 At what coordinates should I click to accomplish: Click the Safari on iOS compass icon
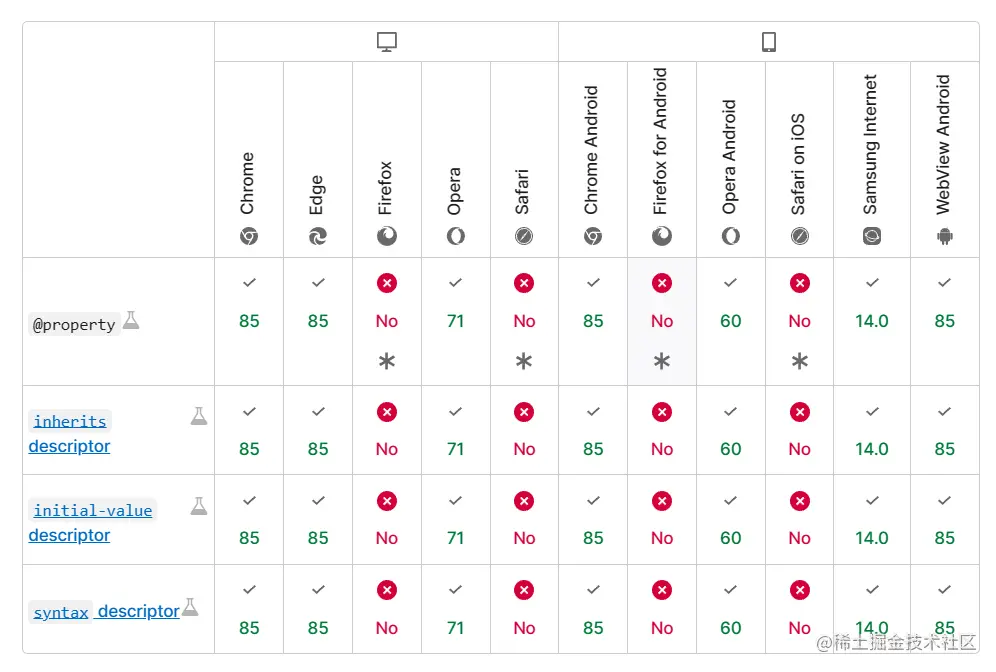pyautogui.click(x=799, y=237)
